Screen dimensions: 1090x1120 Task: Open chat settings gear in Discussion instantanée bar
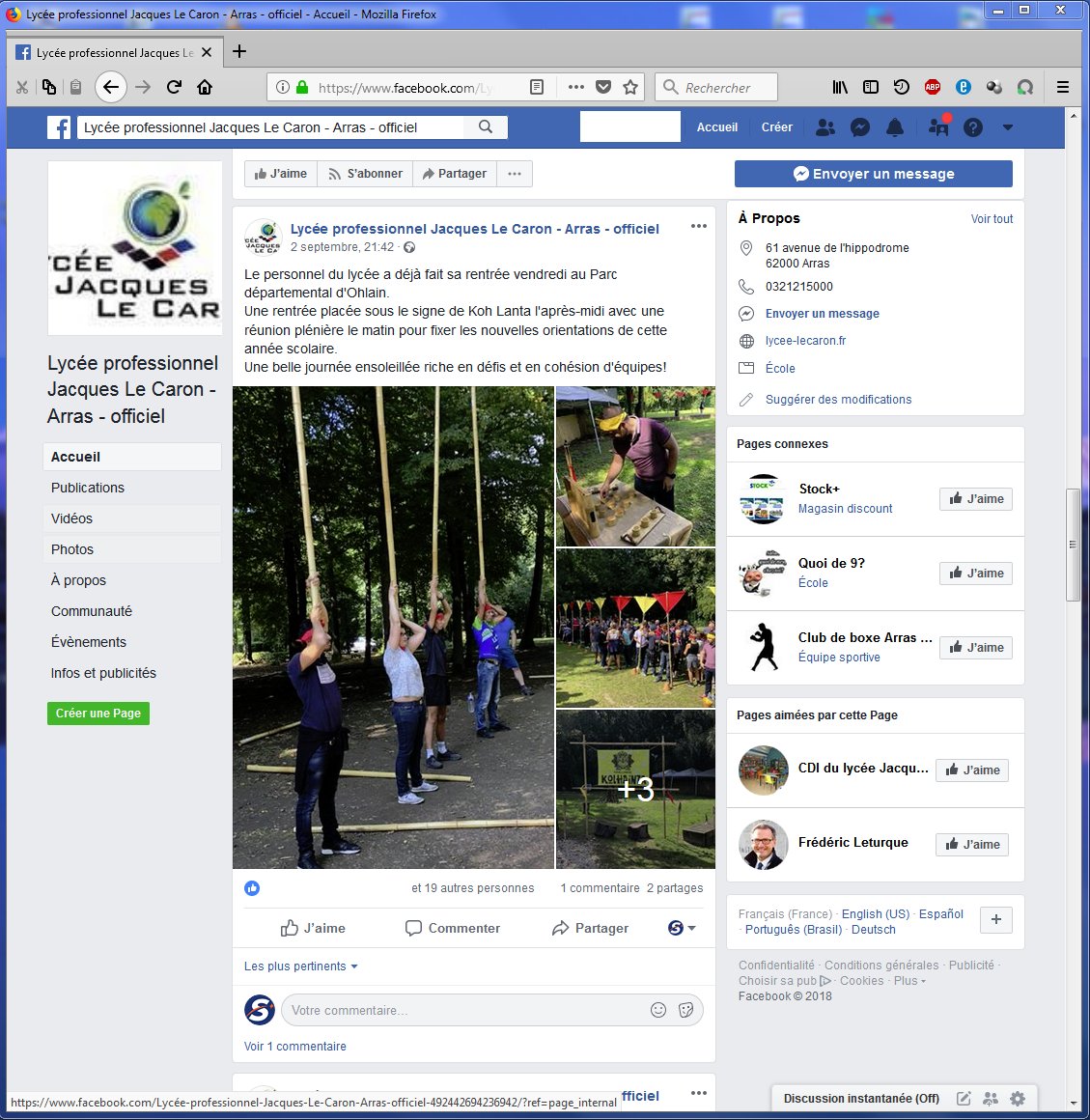(1018, 1098)
